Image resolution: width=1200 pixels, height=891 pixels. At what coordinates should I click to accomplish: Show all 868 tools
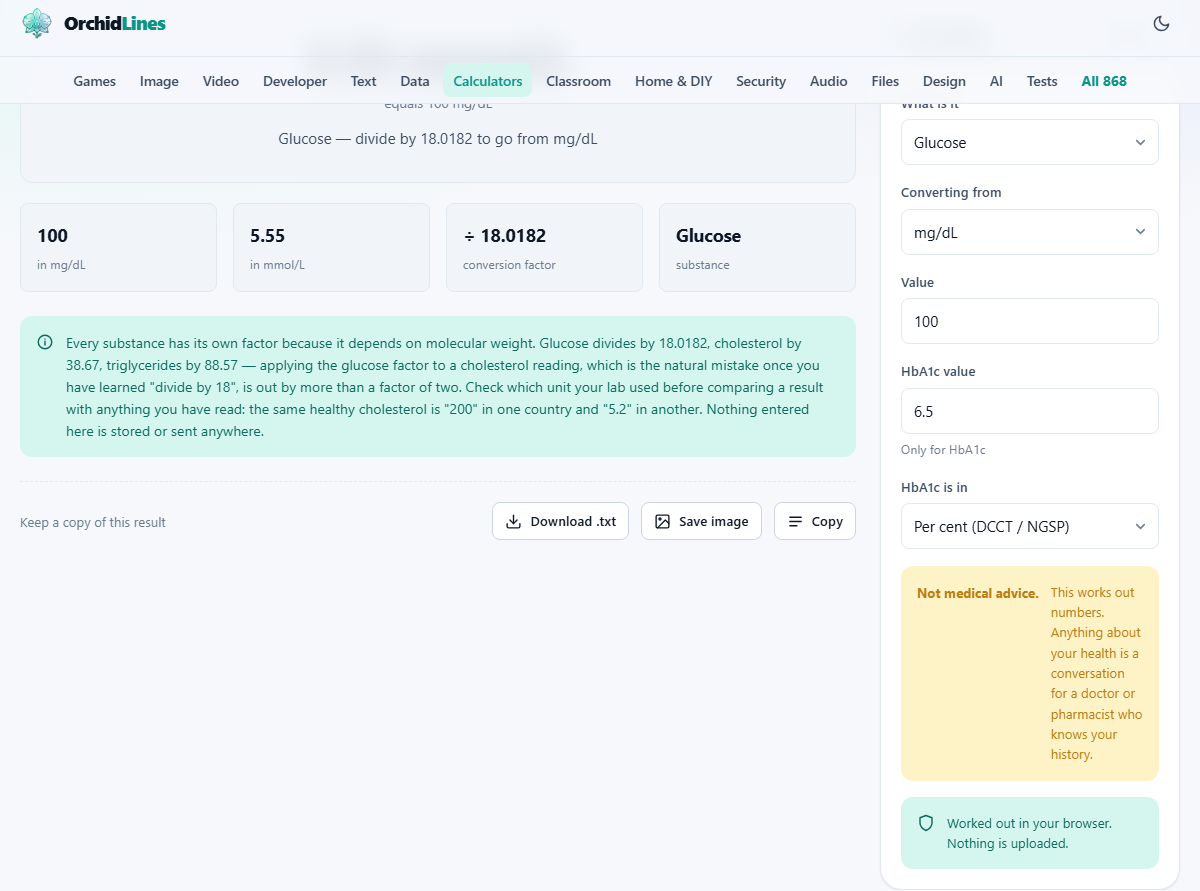1104,81
